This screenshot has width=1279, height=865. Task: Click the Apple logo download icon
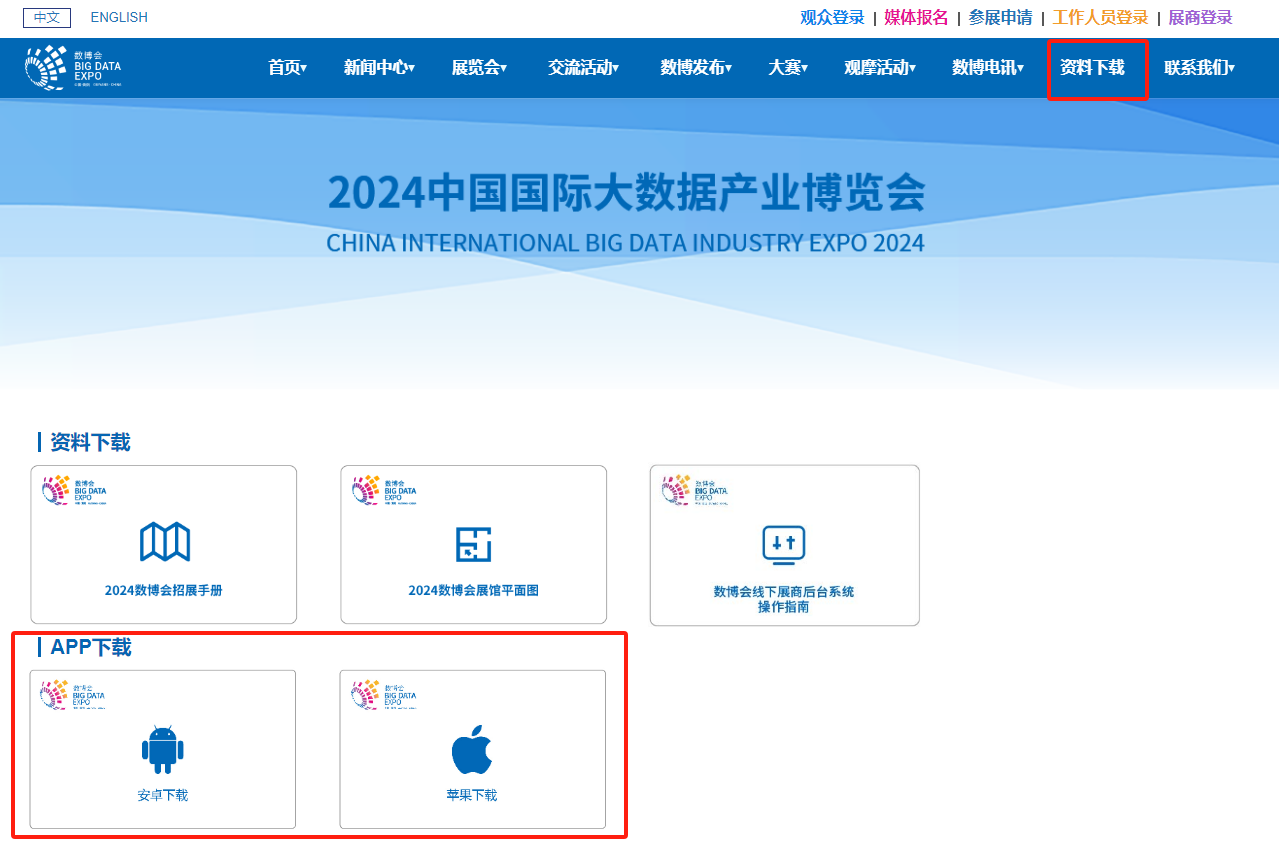tap(472, 750)
